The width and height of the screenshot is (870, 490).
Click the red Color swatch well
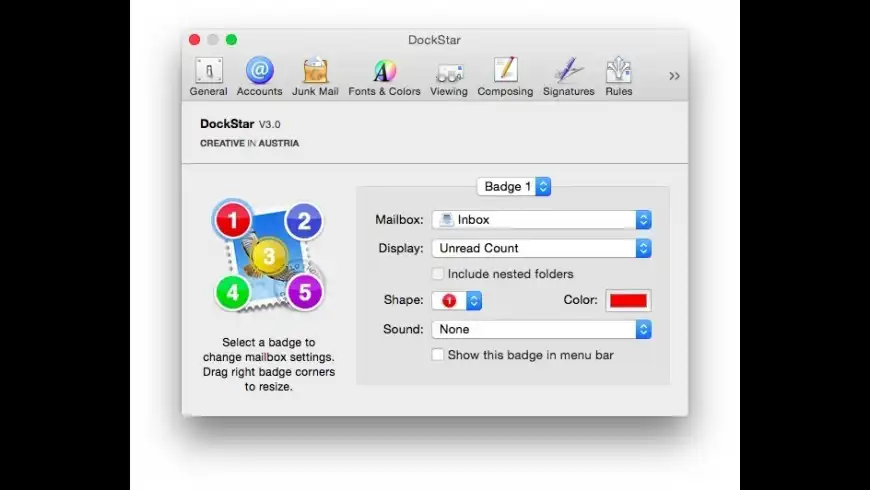tap(628, 300)
